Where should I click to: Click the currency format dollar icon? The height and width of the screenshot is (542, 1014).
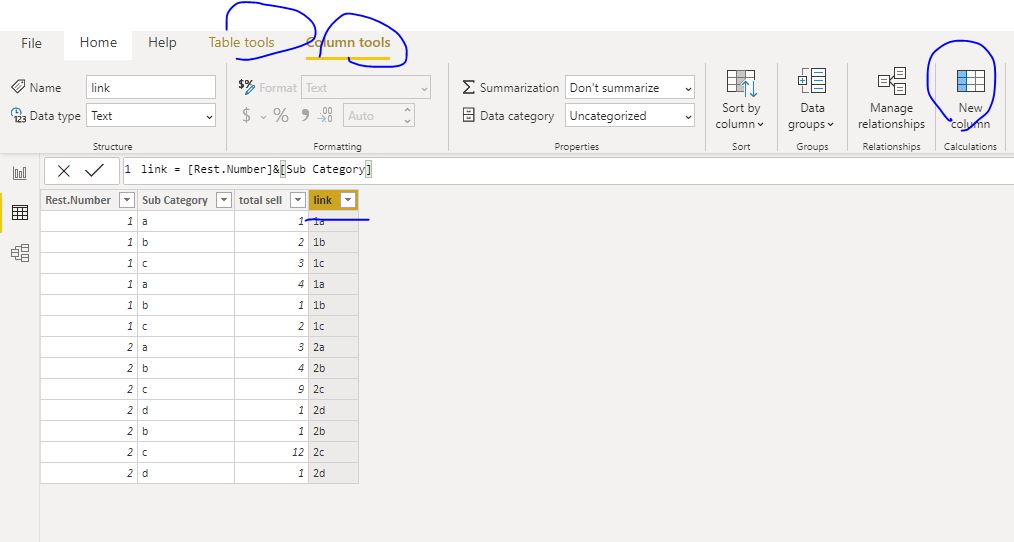246,116
